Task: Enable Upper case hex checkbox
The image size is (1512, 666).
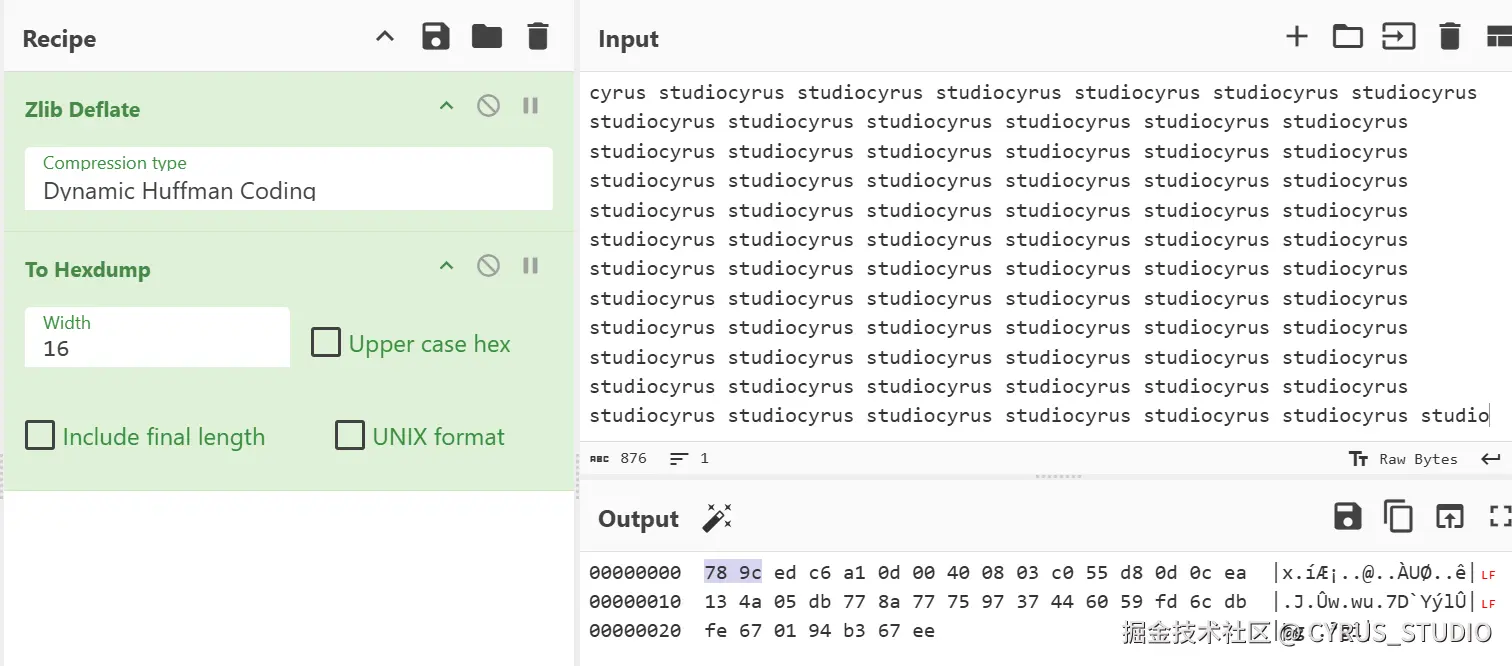Action: pyautogui.click(x=326, y=343)
